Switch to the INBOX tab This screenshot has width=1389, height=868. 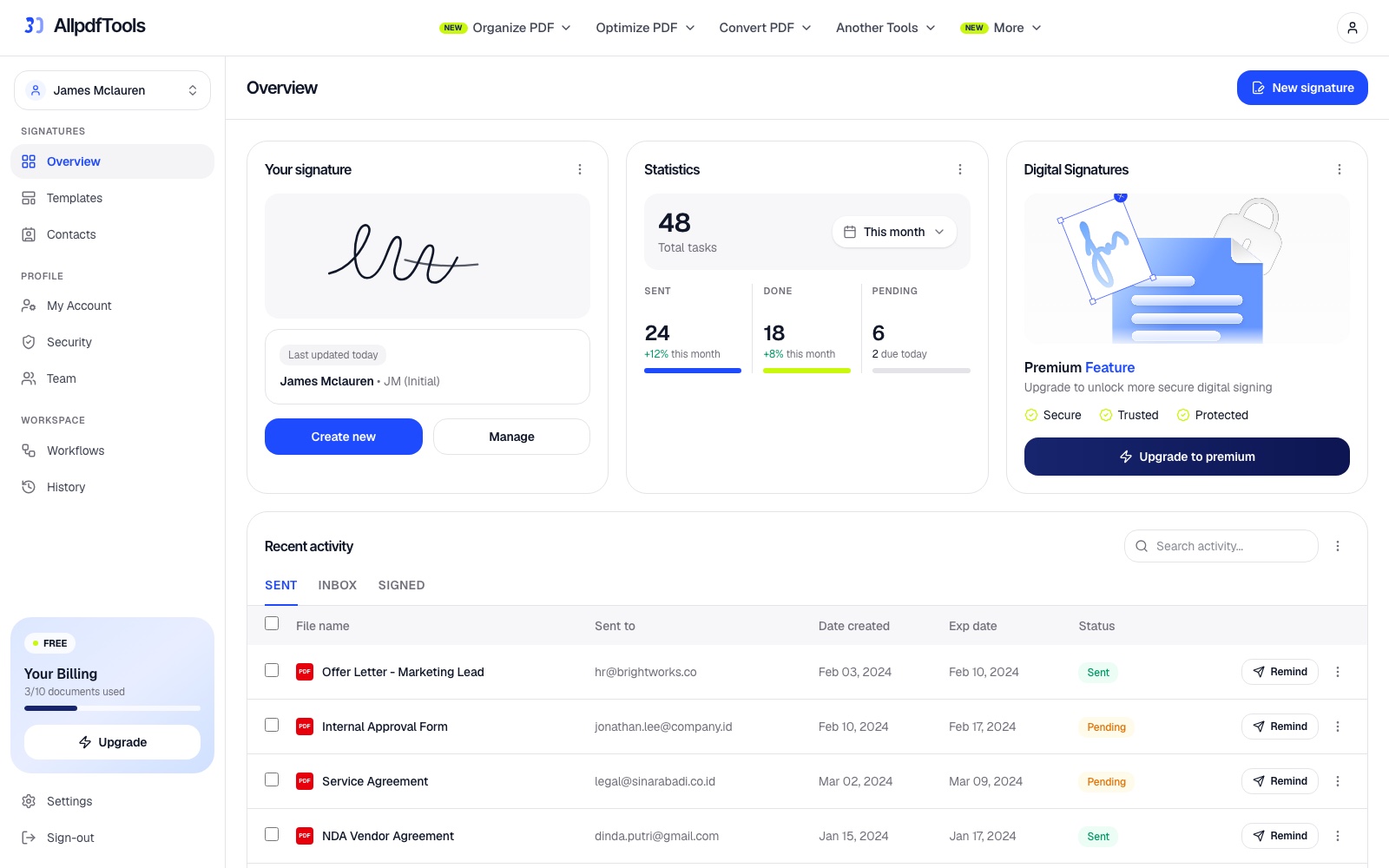[338, 585]
